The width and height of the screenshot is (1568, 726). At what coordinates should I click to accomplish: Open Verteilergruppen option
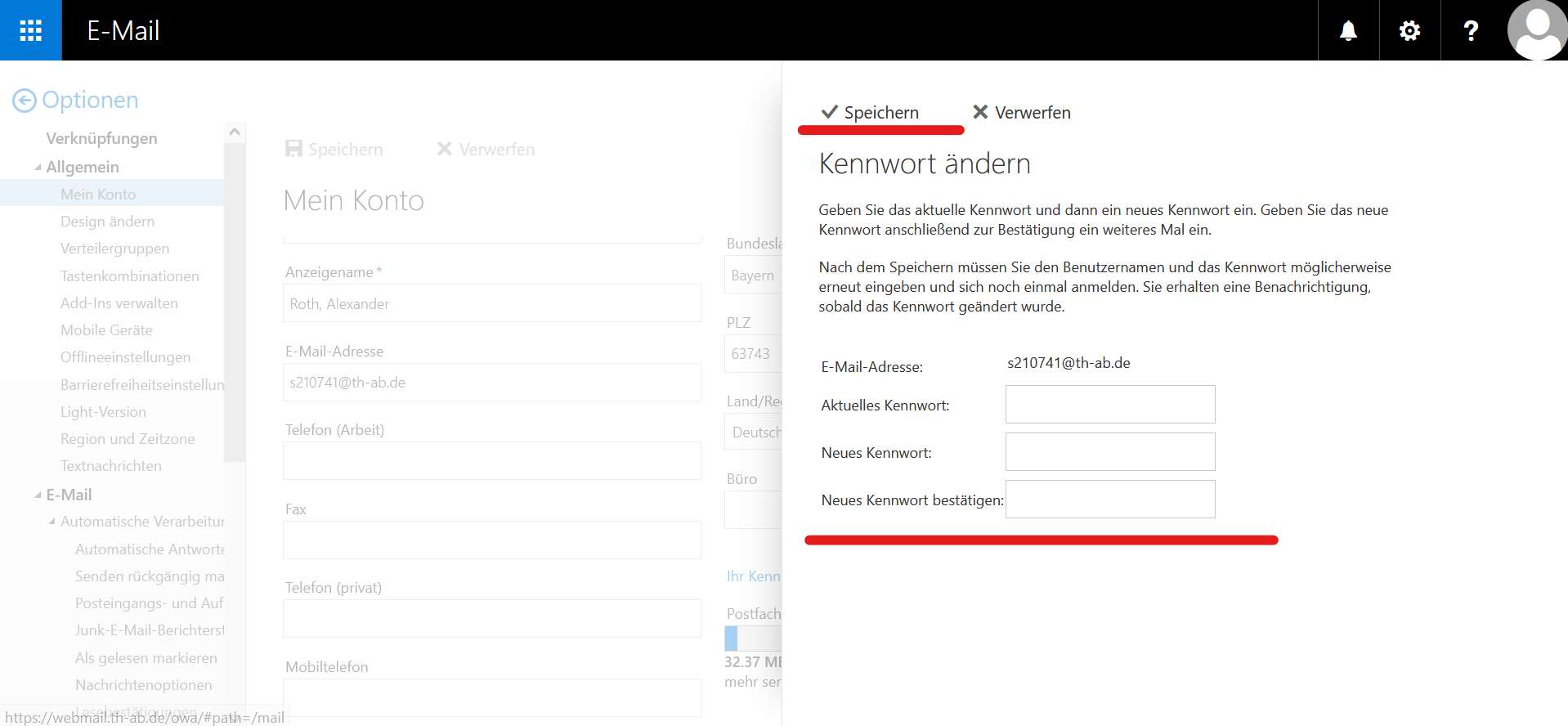[114, 248]
